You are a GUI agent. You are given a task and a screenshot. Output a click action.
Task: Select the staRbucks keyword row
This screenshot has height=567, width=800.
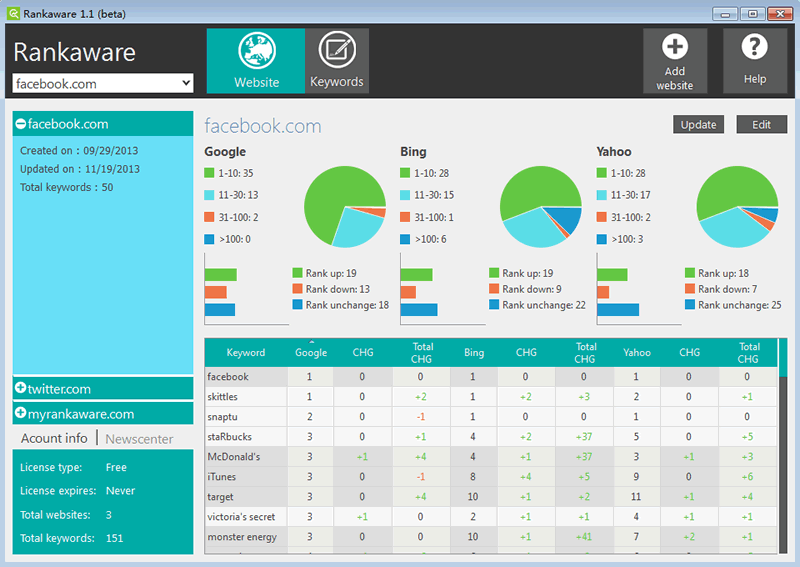491,436
